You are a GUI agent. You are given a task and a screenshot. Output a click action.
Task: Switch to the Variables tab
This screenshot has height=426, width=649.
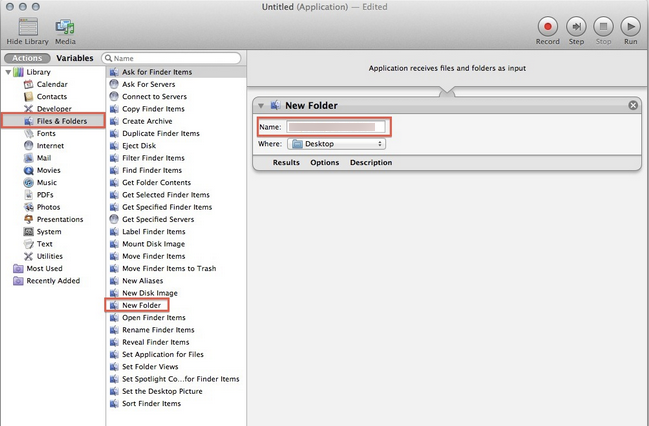[x=75, y=58]
